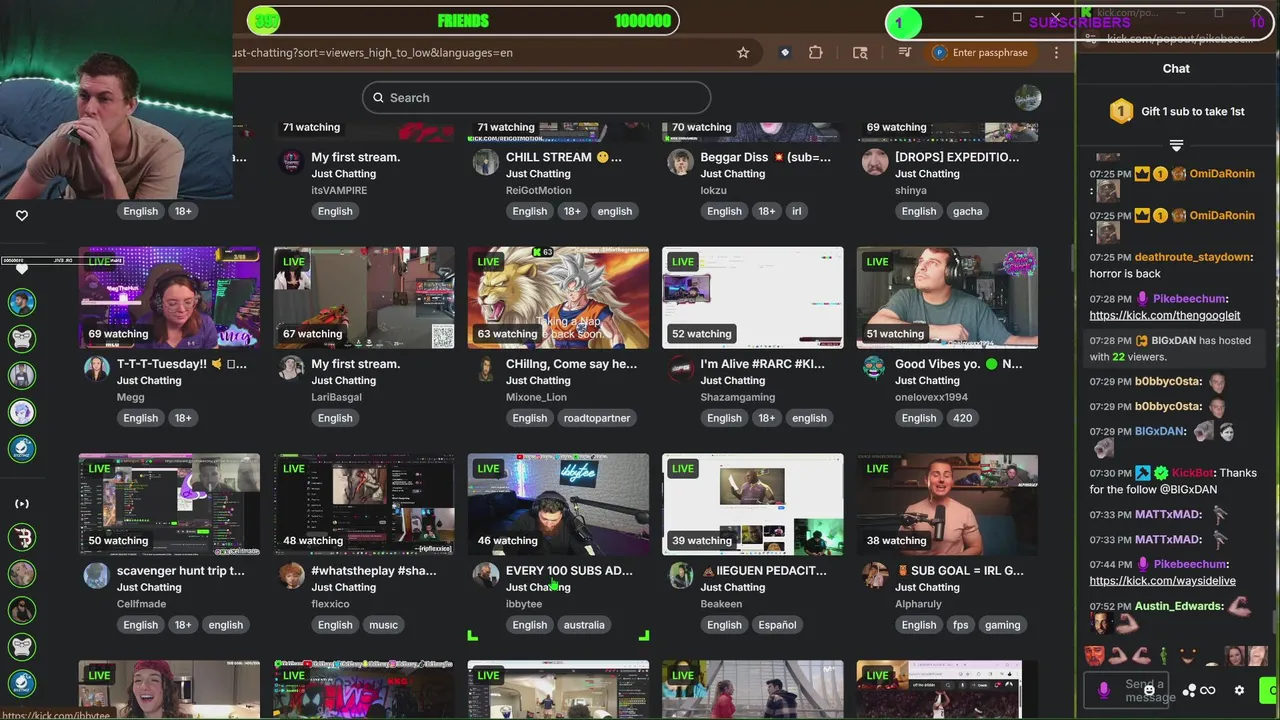The height and width of the screenshot is (720, 1280).
Task: Click the irl tag under lokzu
Action: (x=797, y=211)
